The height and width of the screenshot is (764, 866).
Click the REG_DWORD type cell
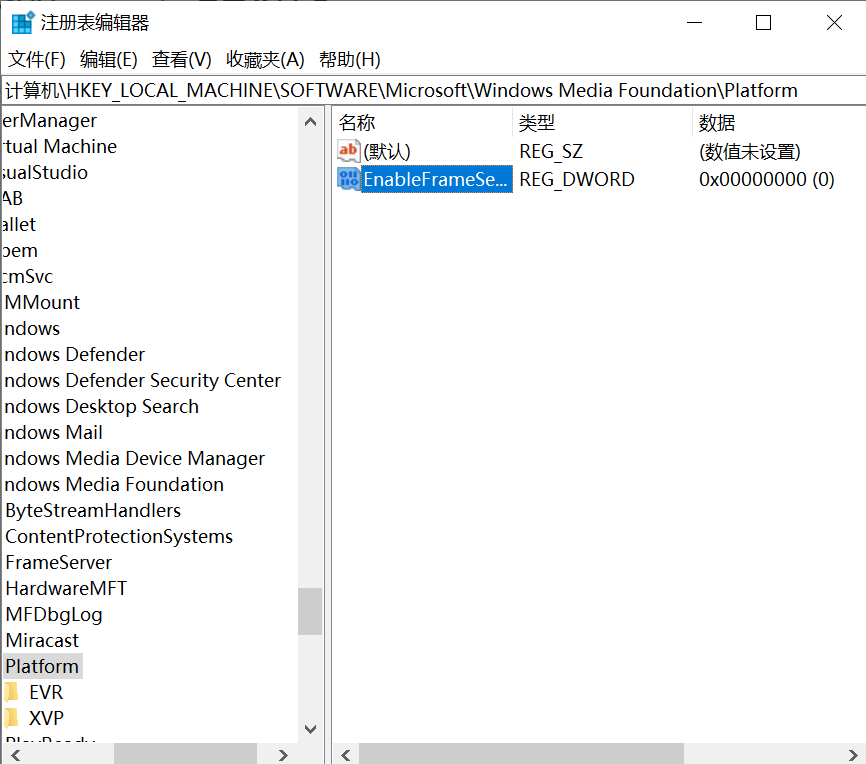(577, 180)
